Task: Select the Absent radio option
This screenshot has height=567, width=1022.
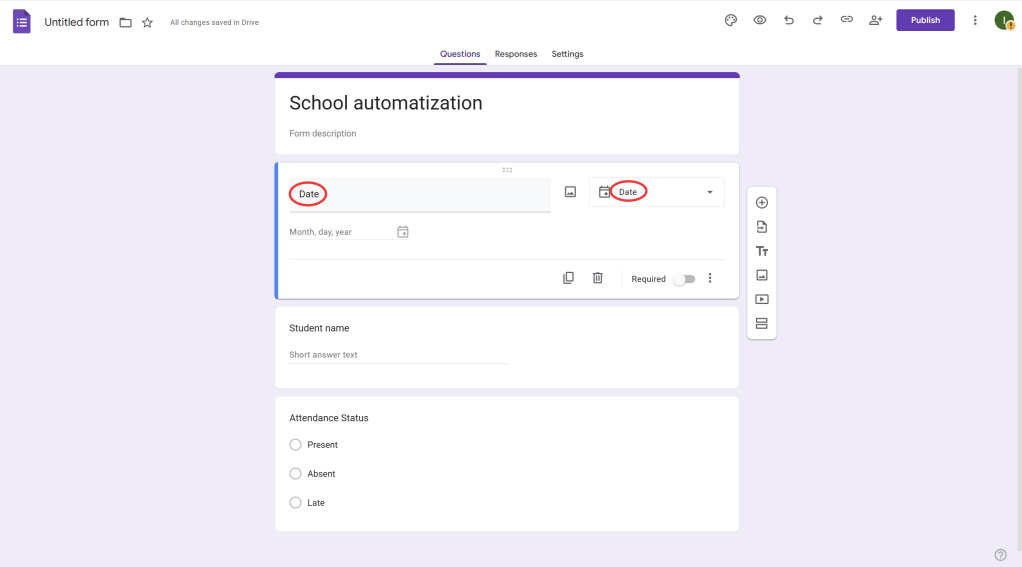Action: pyautogui.click(x=295, y=474)
